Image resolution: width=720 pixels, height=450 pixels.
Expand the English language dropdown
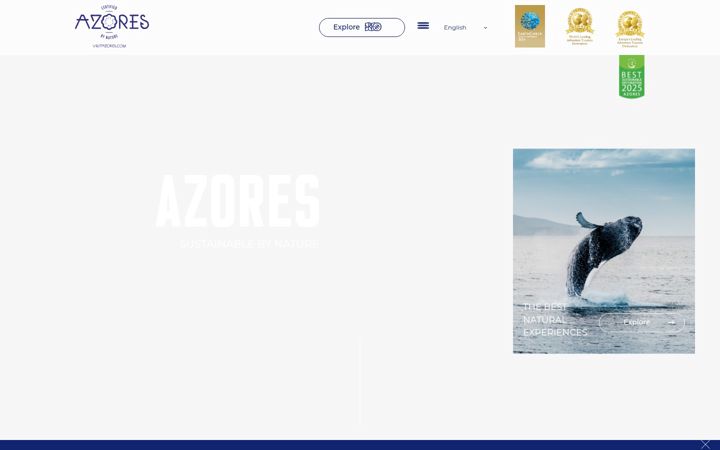click(x=465, y=28)
